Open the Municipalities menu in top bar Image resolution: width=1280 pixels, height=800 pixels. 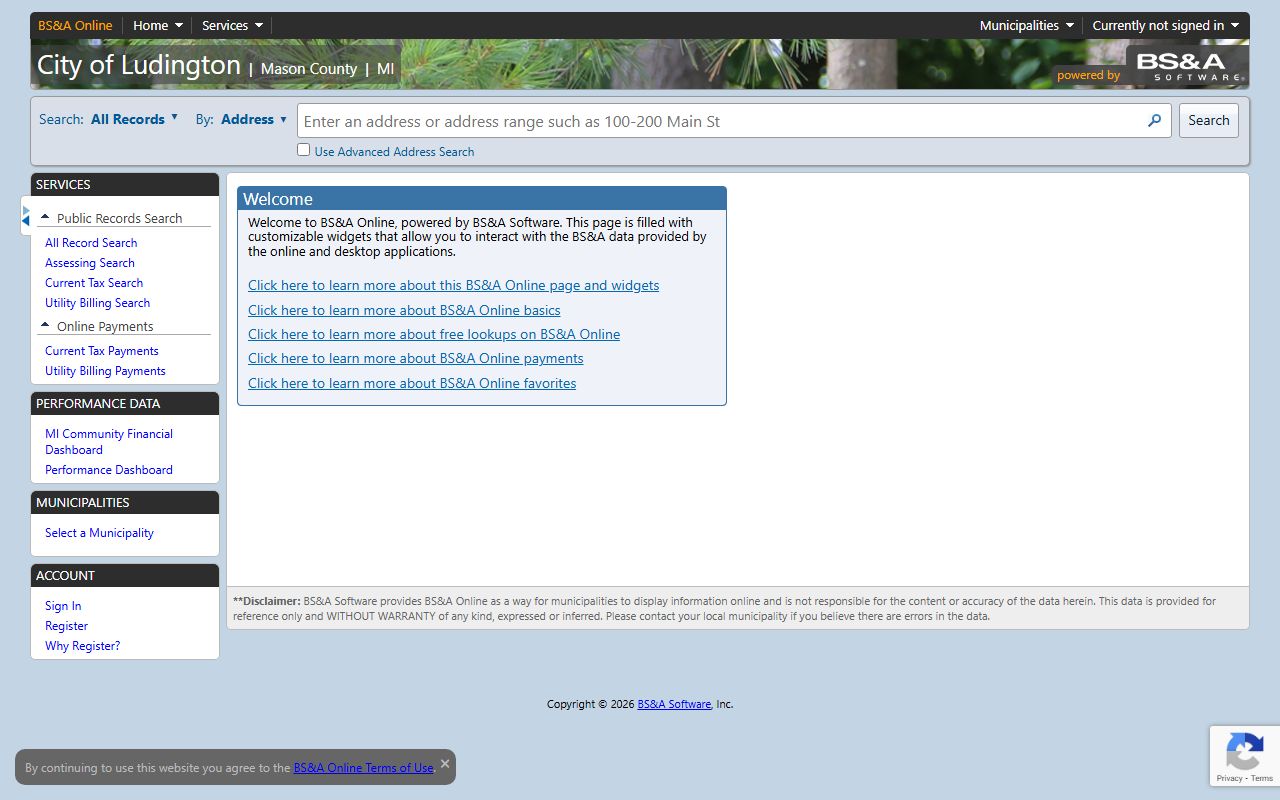tap(1027, 26)
